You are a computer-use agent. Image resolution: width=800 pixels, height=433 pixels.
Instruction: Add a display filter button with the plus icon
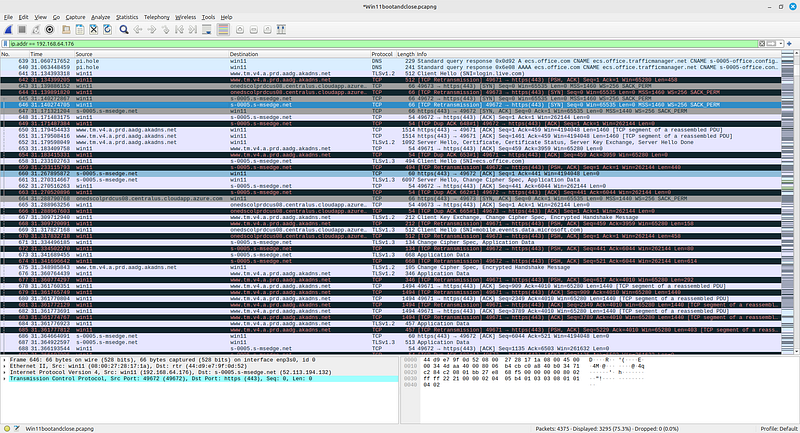789,44
